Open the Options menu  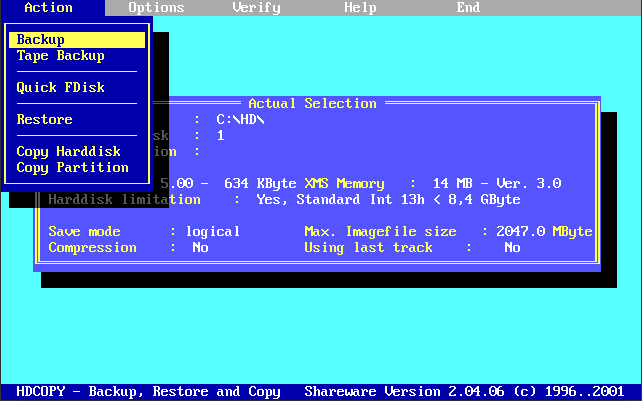click(x=156, y=8)
